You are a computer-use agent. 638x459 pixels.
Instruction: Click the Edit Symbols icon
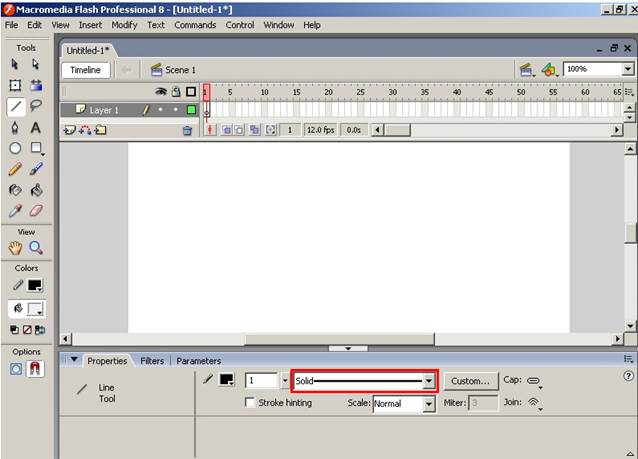pyautogui.click(x=550, y=70)
